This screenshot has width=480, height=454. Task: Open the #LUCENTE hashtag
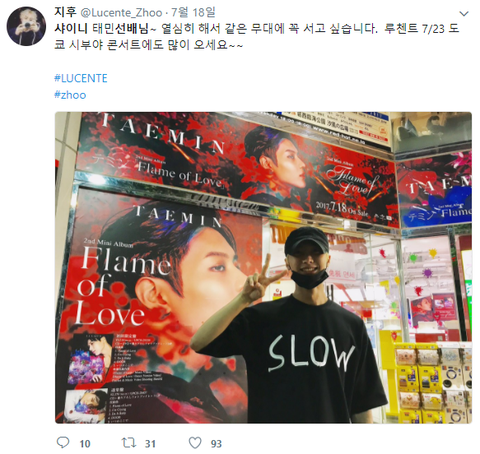pos(81,78)
